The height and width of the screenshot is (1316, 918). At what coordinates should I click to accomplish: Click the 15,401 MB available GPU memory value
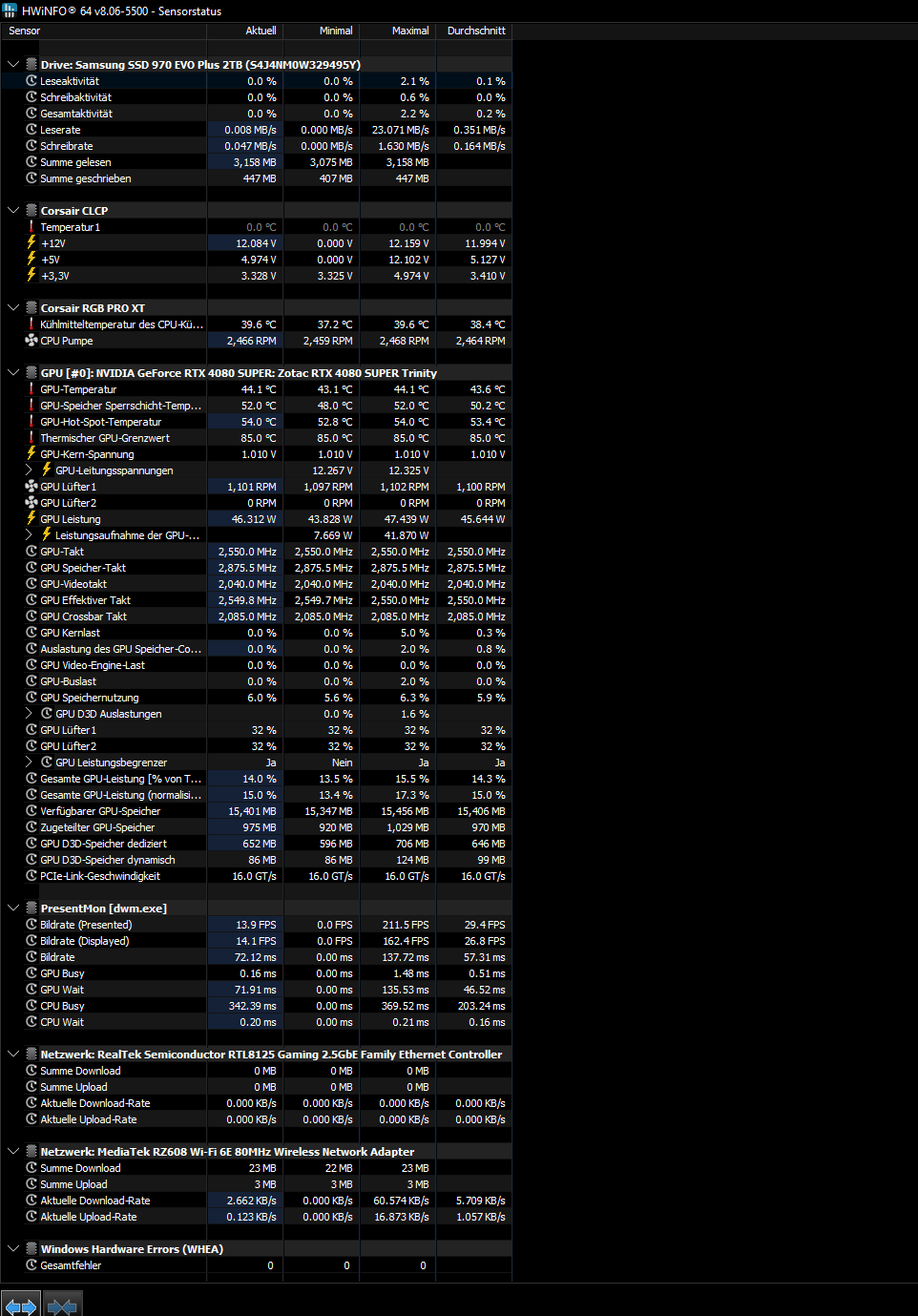(252, 811)
